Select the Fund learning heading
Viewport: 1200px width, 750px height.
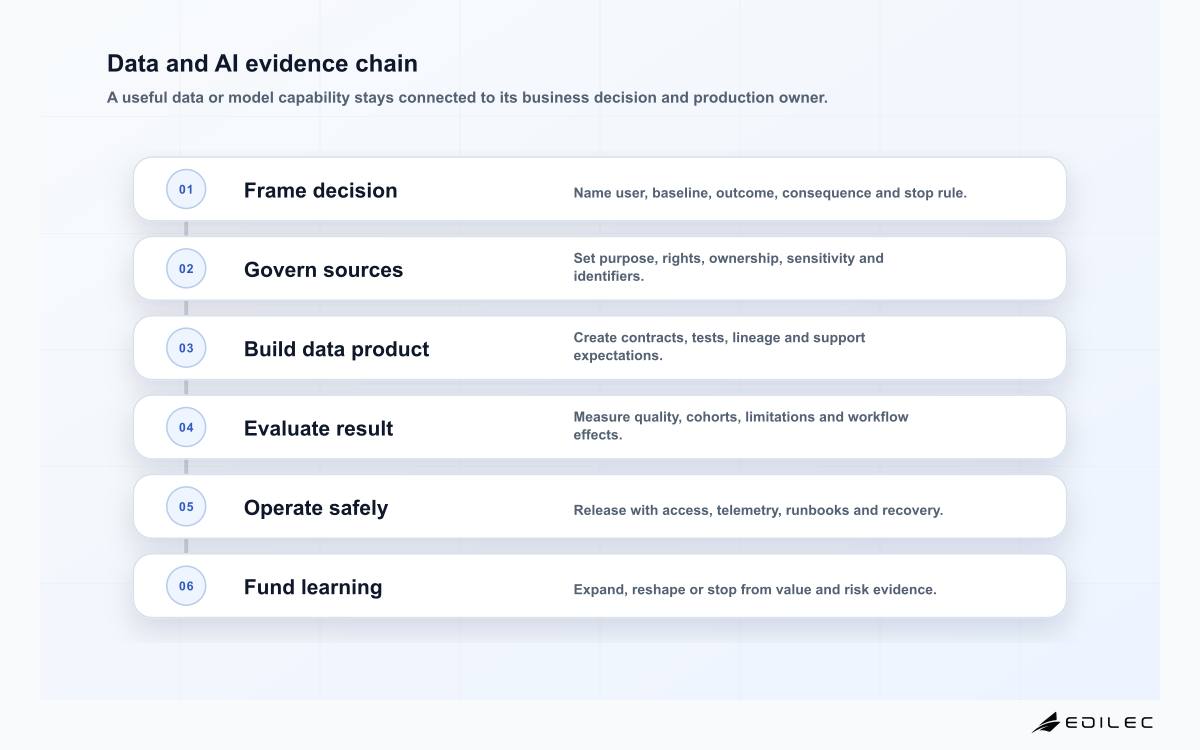coord(313,587)
